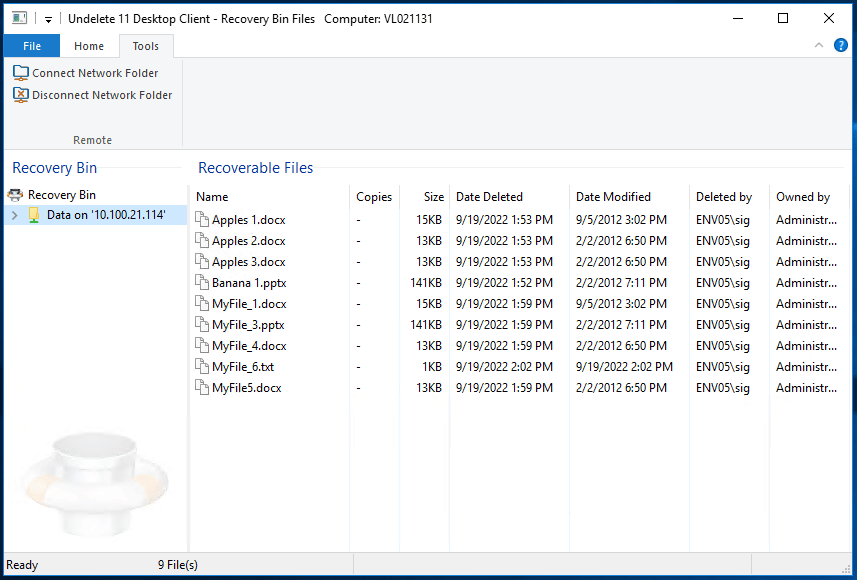
Task: Switch to the Home tab
Action: [x=89, y=45]
